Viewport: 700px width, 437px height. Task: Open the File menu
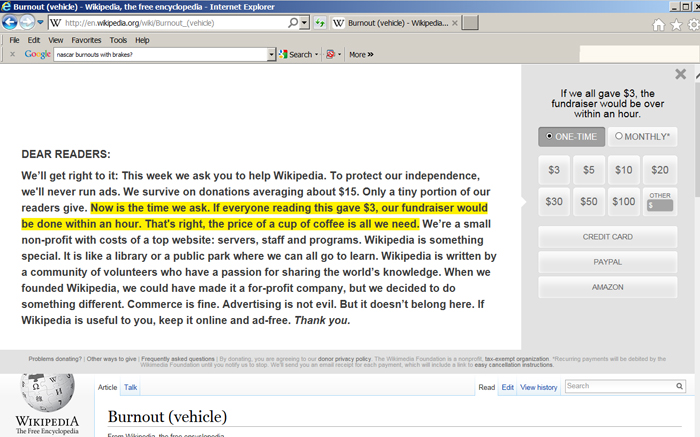(x=14, y=40)
